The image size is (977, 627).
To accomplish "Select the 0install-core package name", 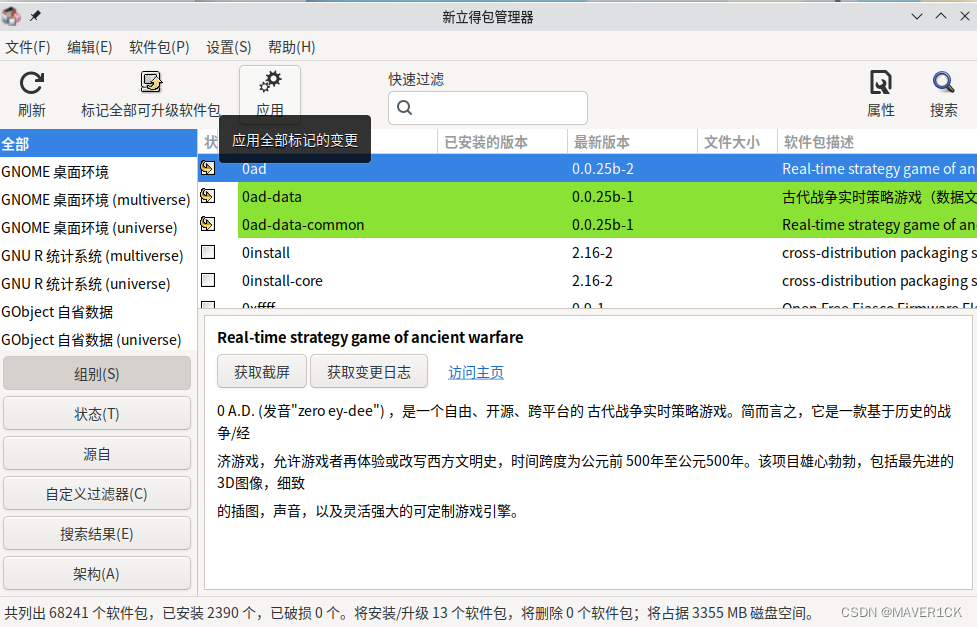I will point(282,281).
